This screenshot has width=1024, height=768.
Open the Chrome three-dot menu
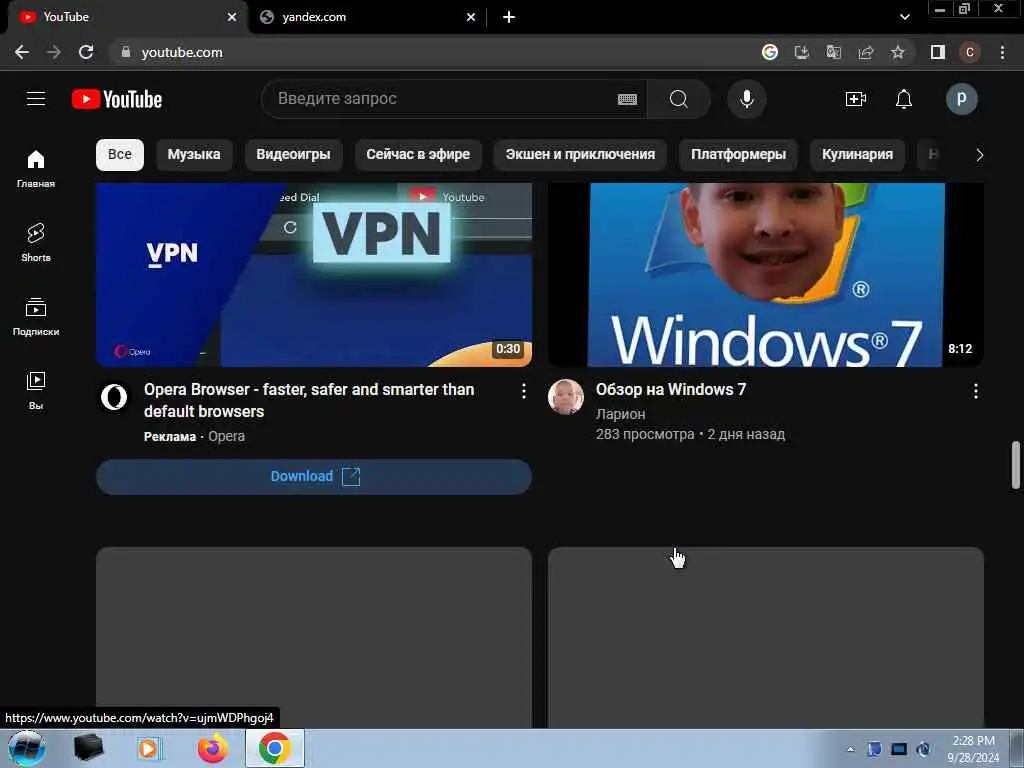coord(1002,52)
